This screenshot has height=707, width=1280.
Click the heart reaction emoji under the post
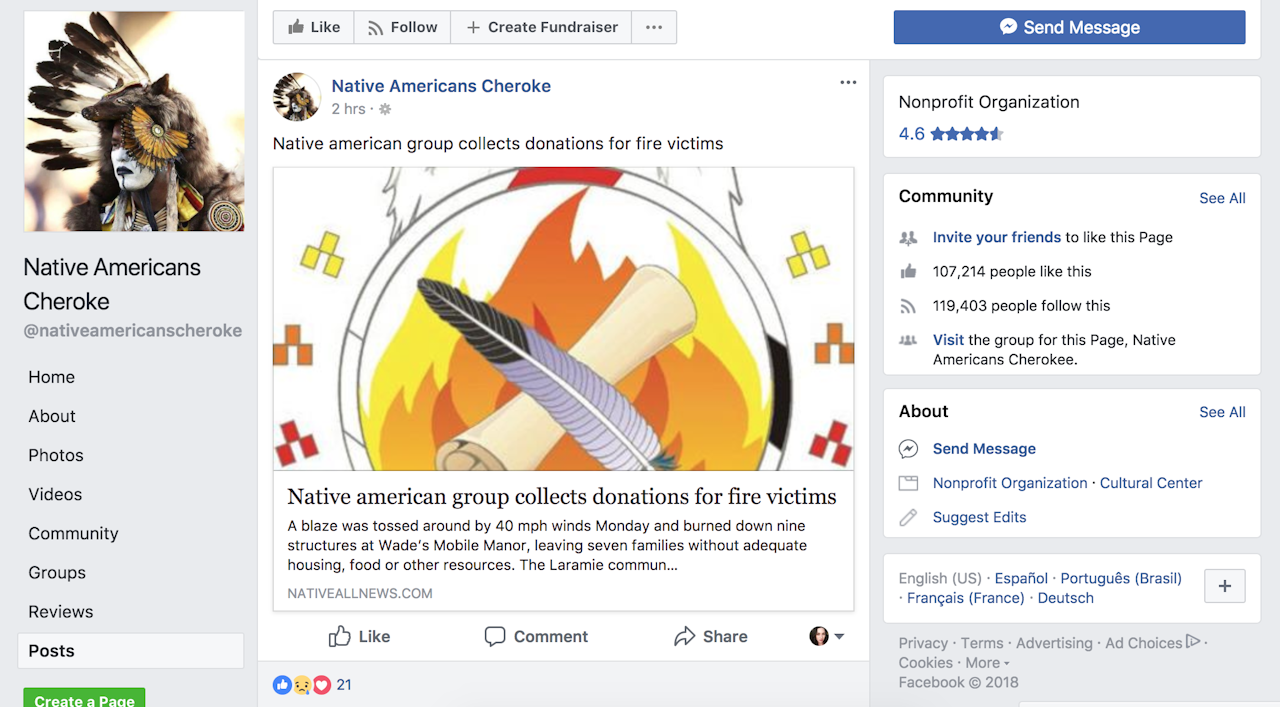click(x=321, y=684)
